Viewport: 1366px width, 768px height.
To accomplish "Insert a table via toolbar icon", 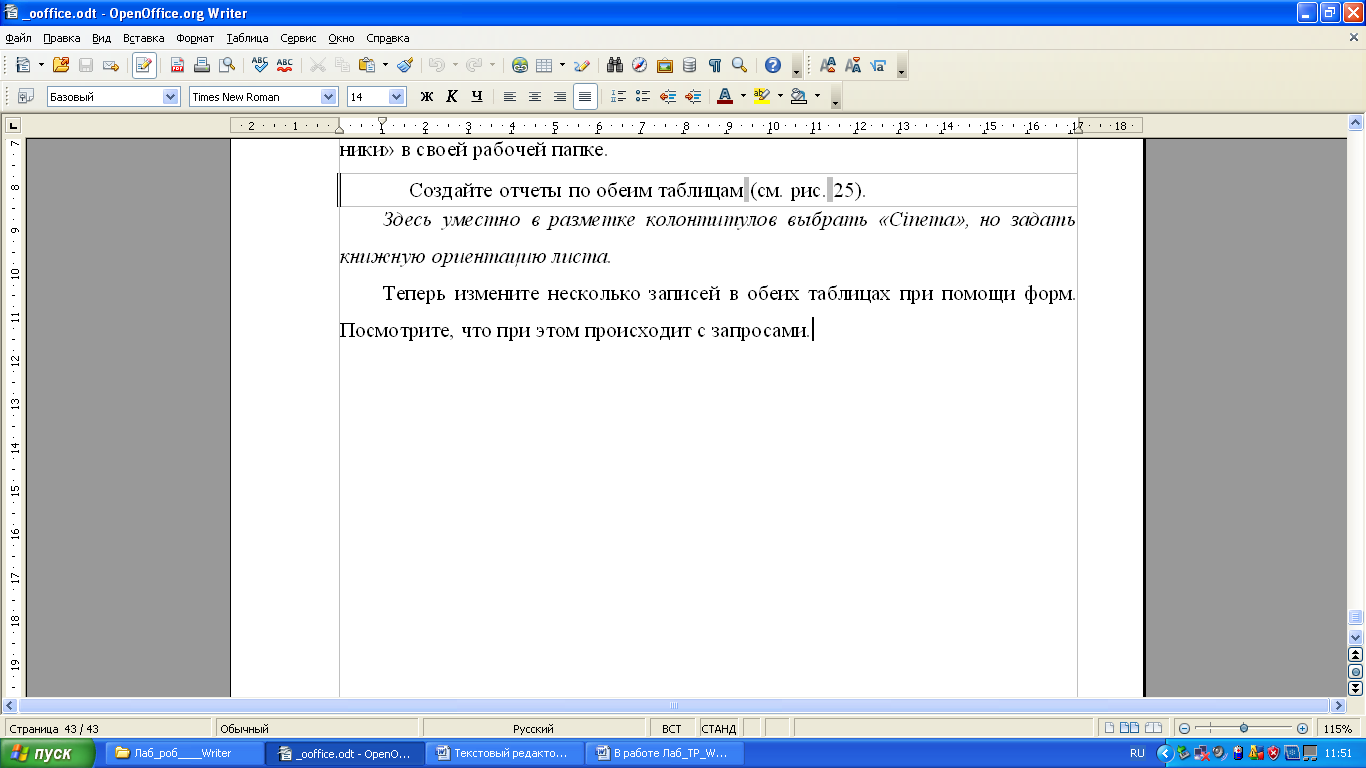I will click(544, 65).
